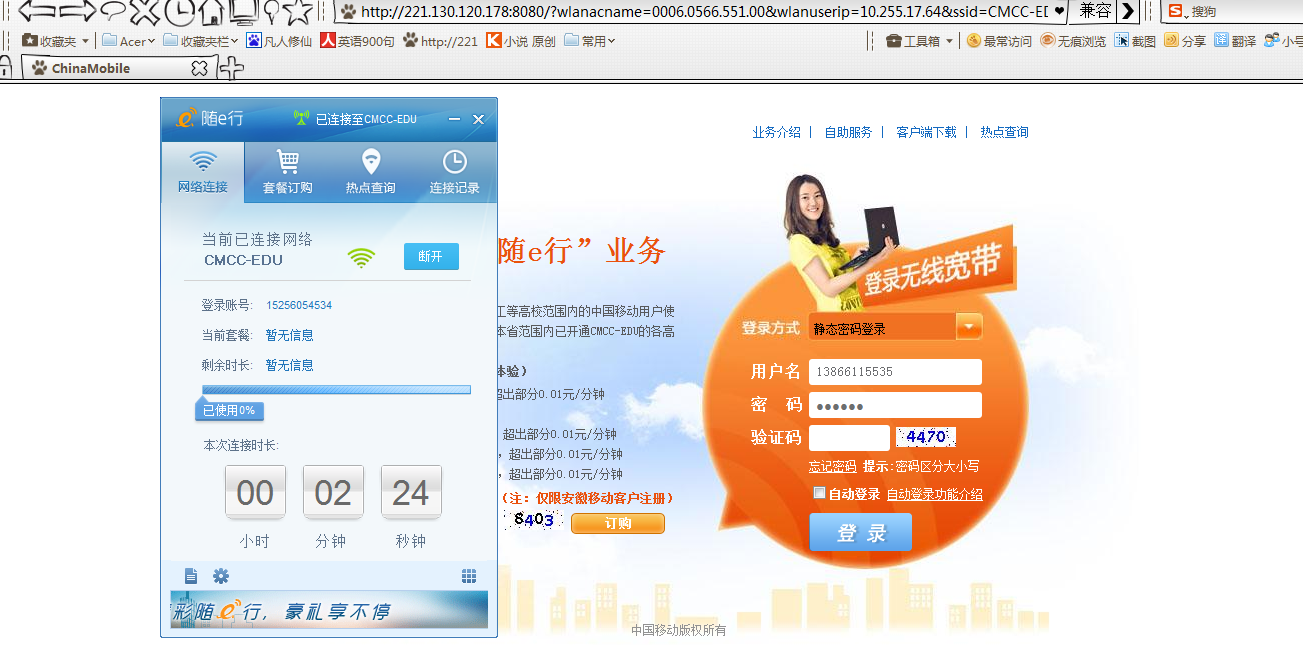1303x654 pixels.
Task: Open history via the clock toolbar icon
Action: [179, 12]
